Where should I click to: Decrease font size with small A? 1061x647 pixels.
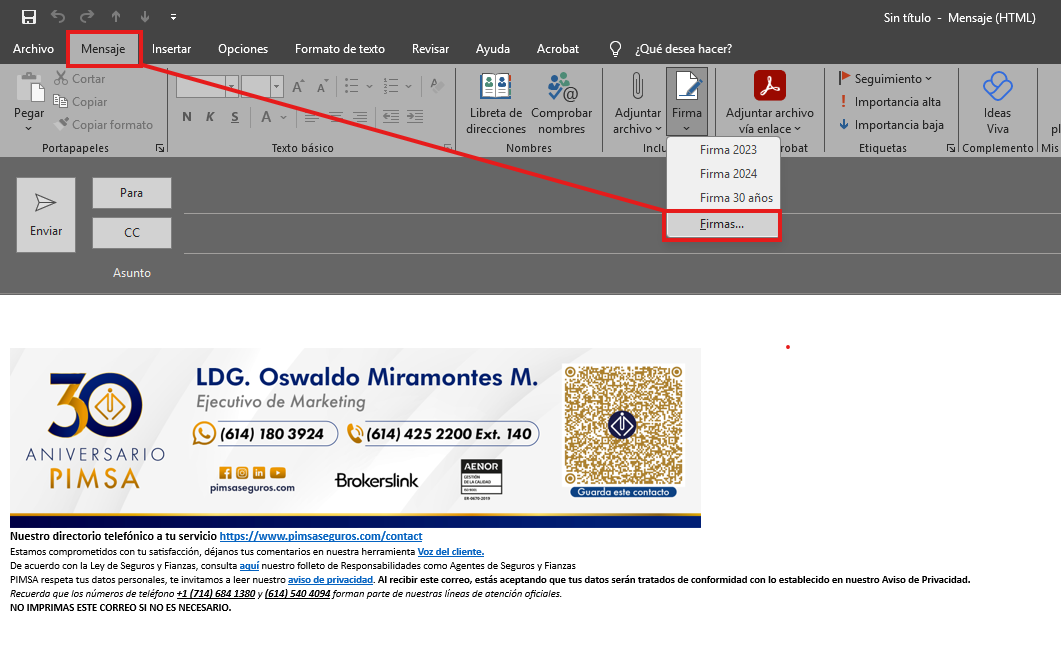(323, 86)
